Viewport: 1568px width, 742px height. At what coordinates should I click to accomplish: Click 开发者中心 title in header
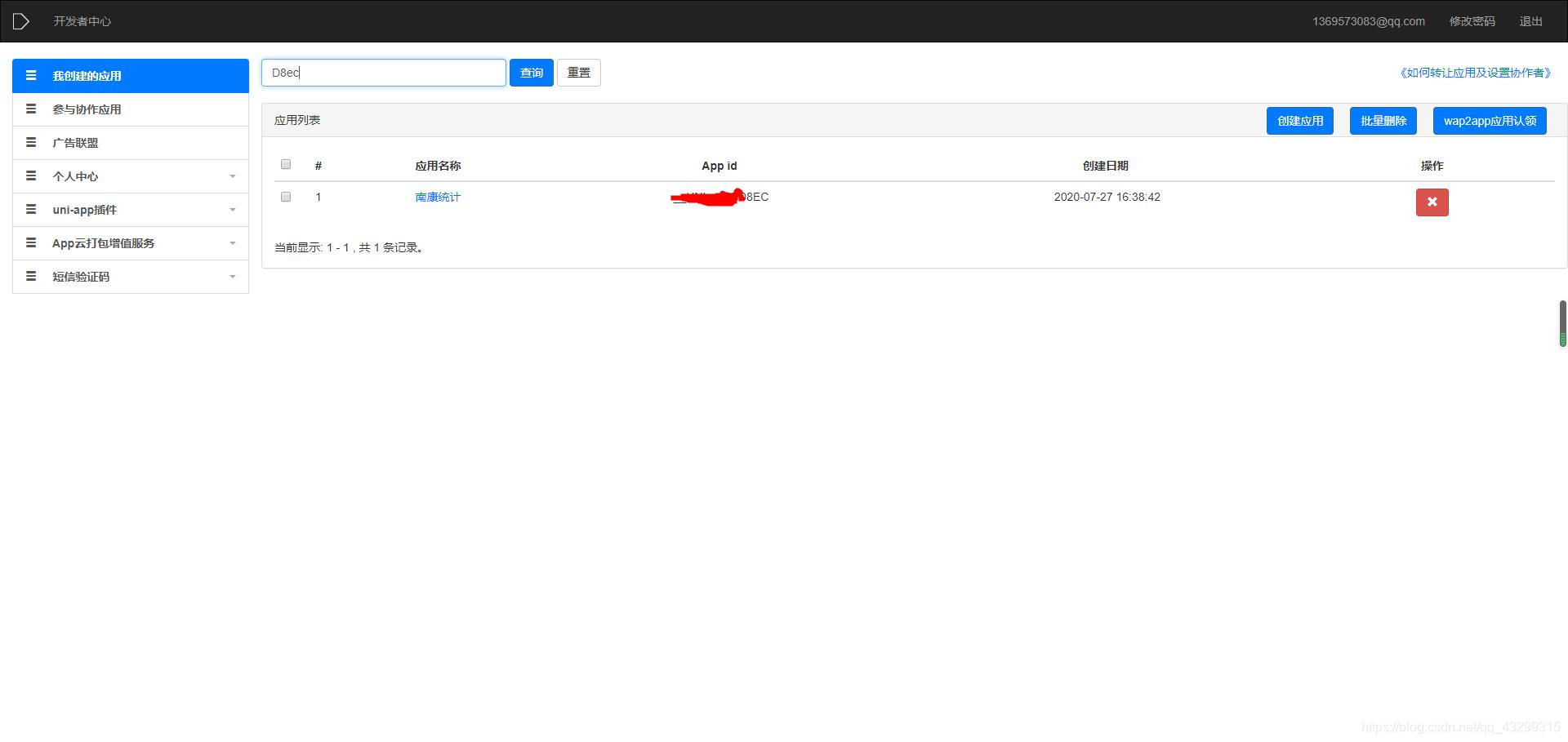click(82, 21)
